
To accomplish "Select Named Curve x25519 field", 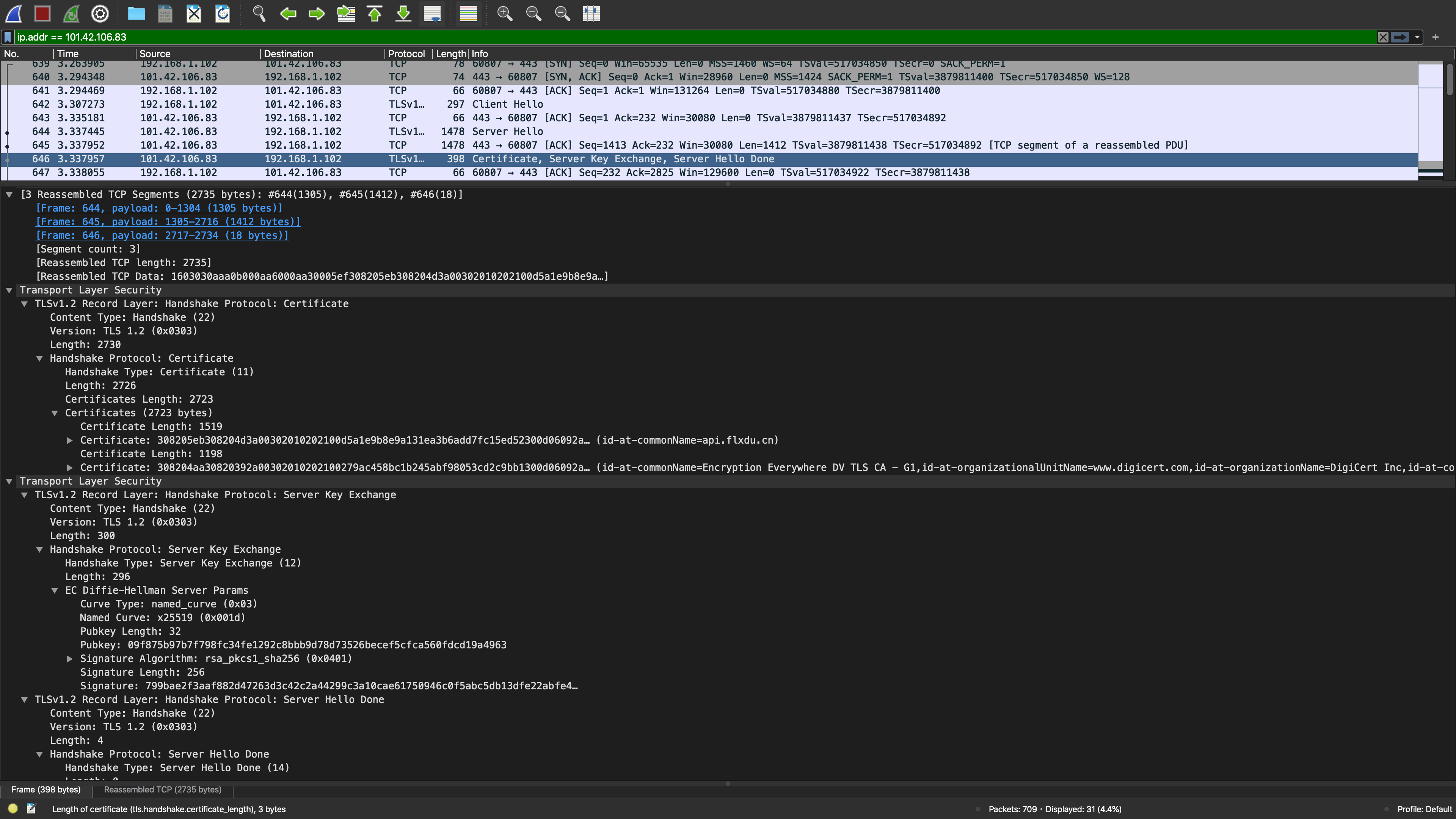I will point(163,618).
